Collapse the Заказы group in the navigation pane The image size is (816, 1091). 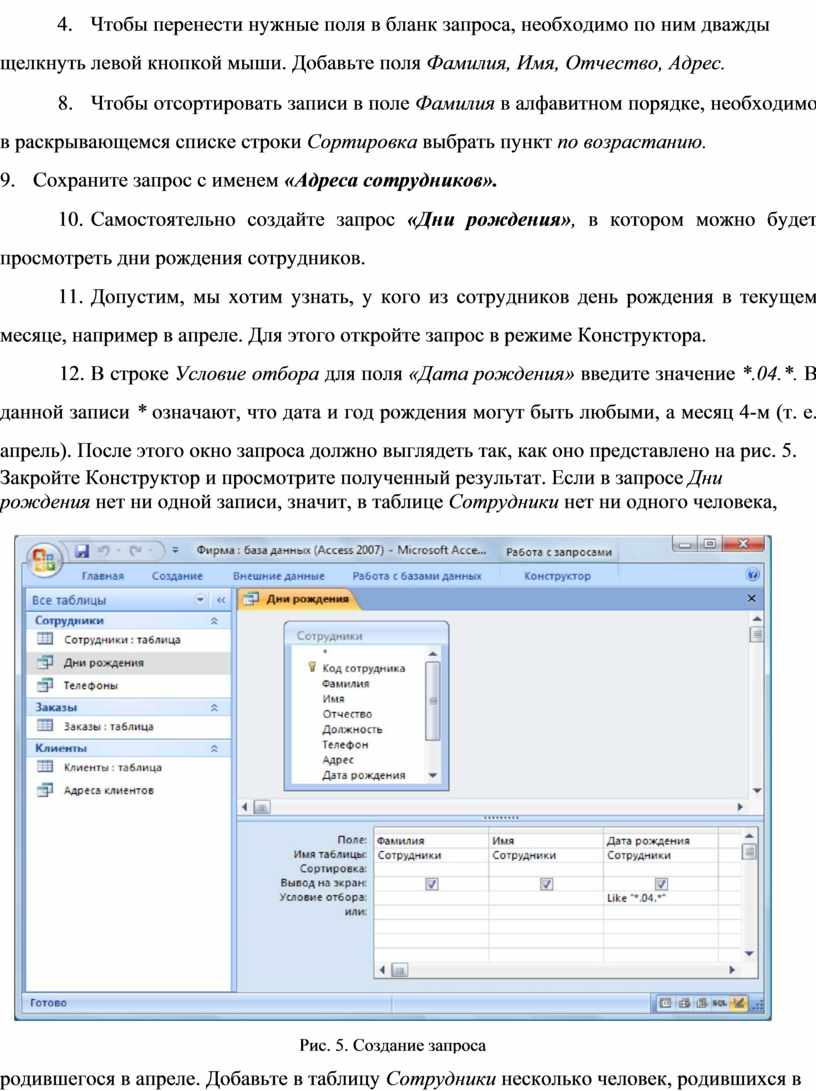pos(214,708)
